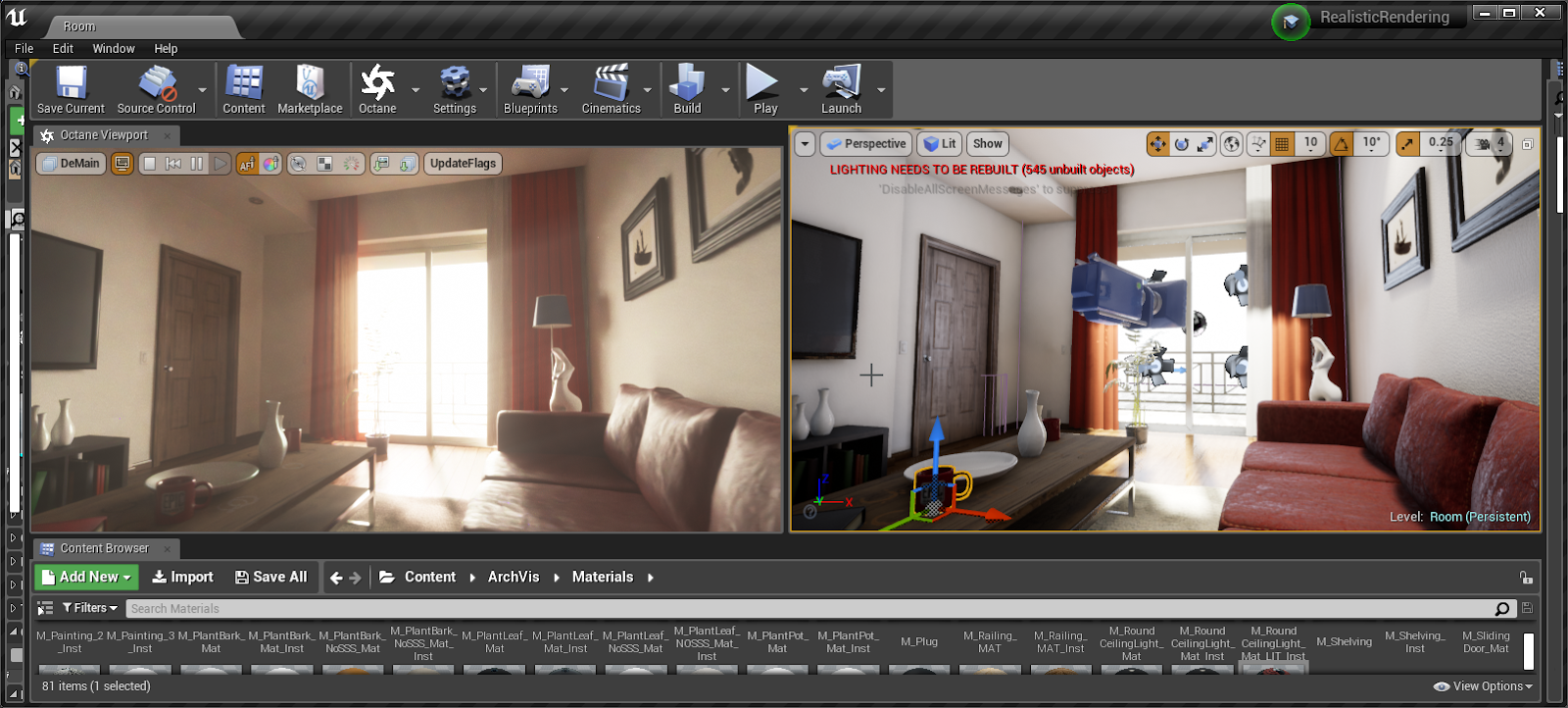Click the Show button in the viewport
This screenshot has width=1568, height=708.
[988, 144]
